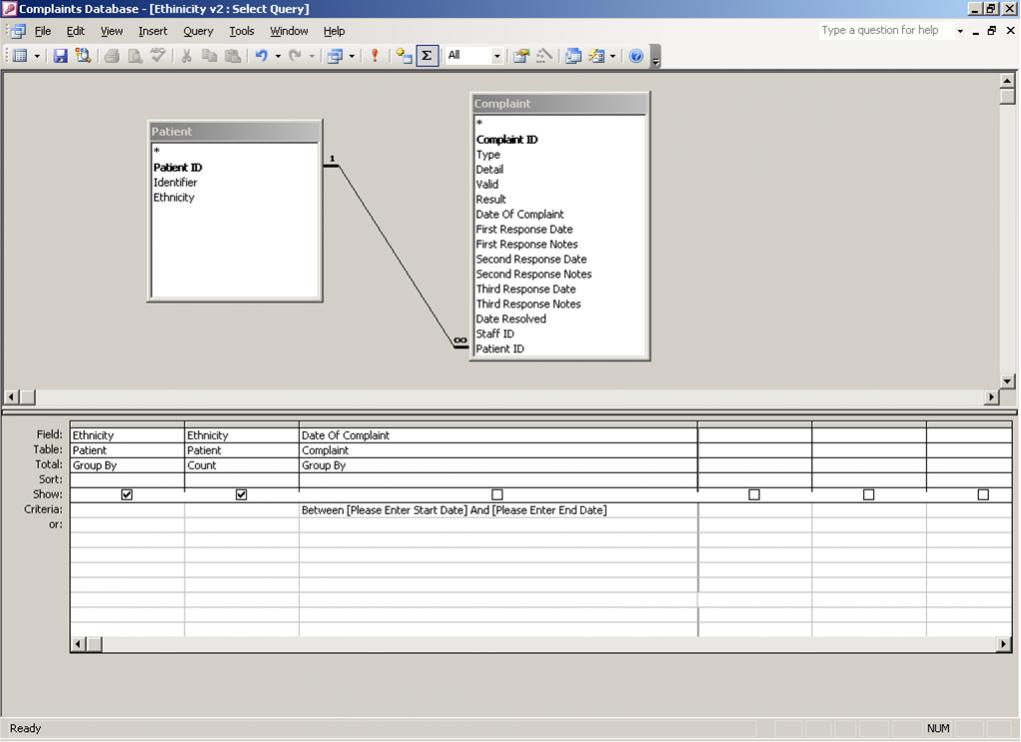The image size is (1021, 742).
Task: Expand the Redo history dropdown
Action: point(312,56)
